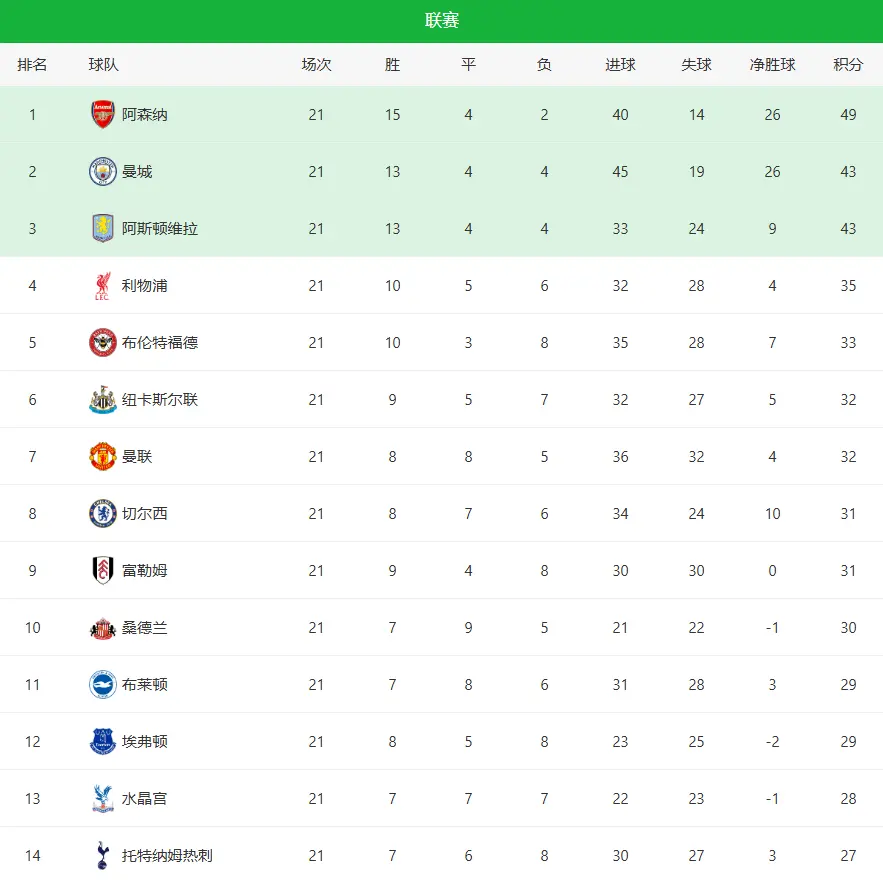Click the Everton crest icon
This screenshot has width=883, height=880.
coord(103,742)
